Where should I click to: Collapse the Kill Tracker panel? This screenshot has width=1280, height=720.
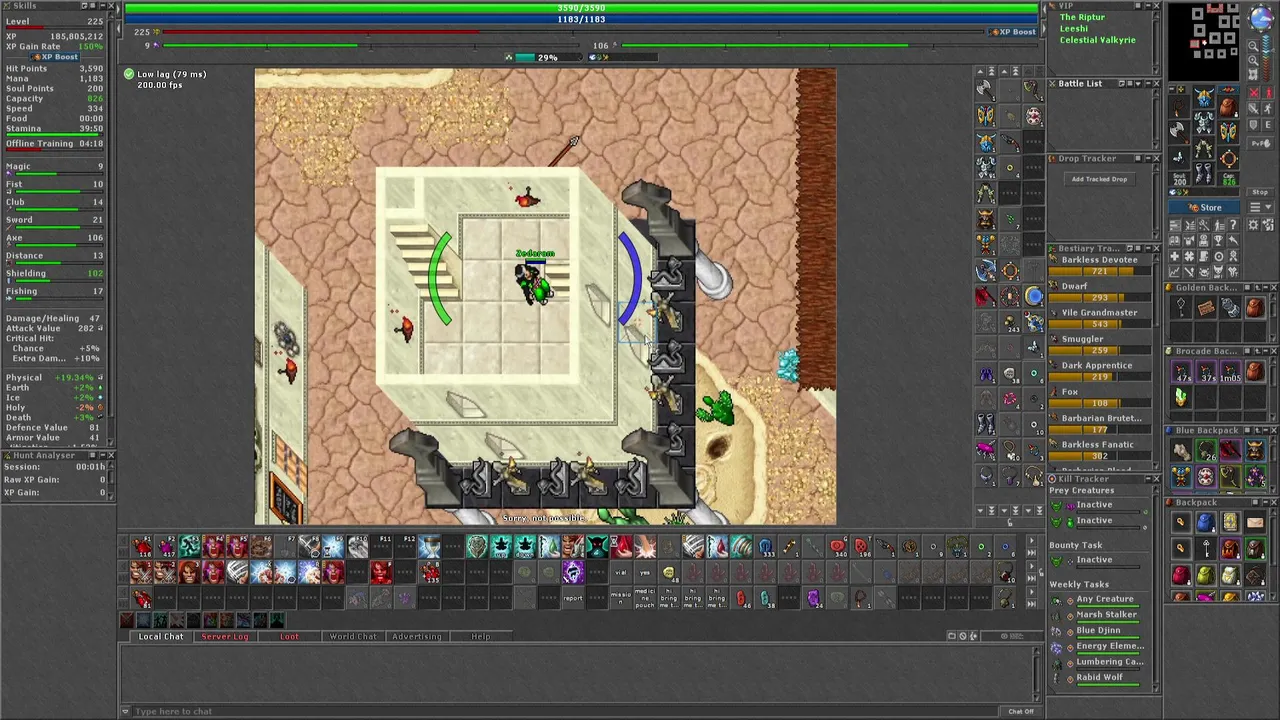1148,479
